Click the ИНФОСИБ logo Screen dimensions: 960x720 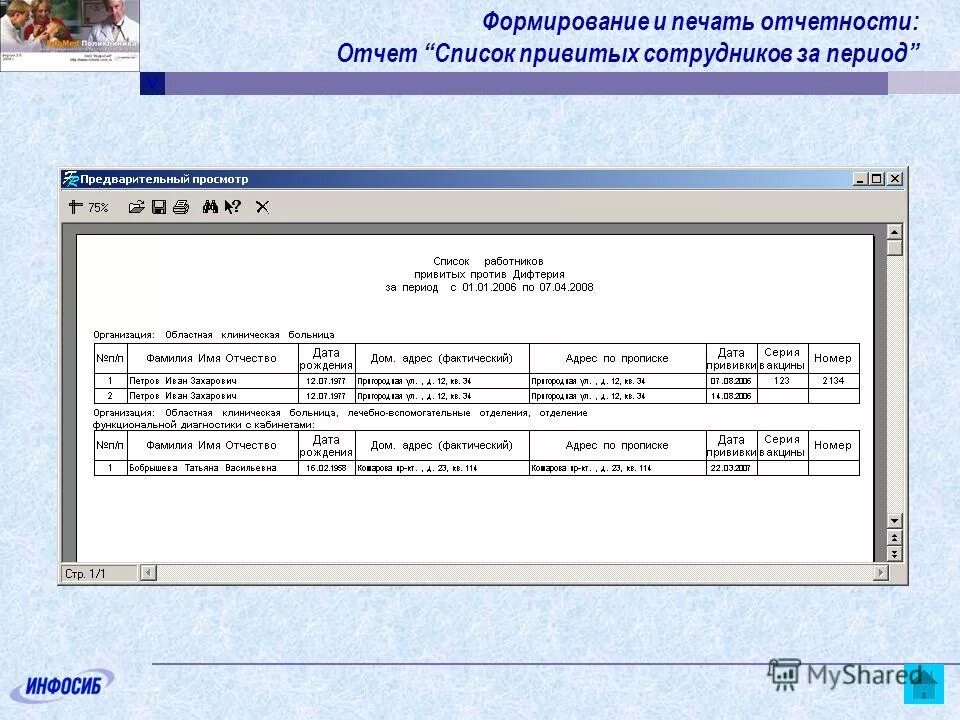click(x=62, y=685)
